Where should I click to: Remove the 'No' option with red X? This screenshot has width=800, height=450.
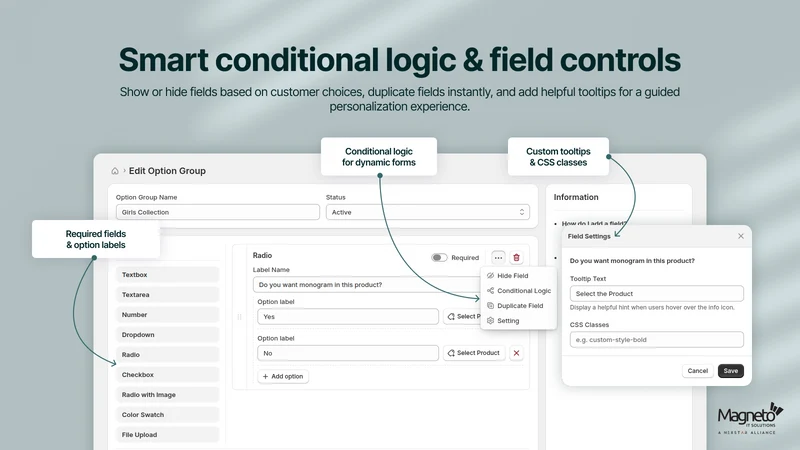coord(516,353)
